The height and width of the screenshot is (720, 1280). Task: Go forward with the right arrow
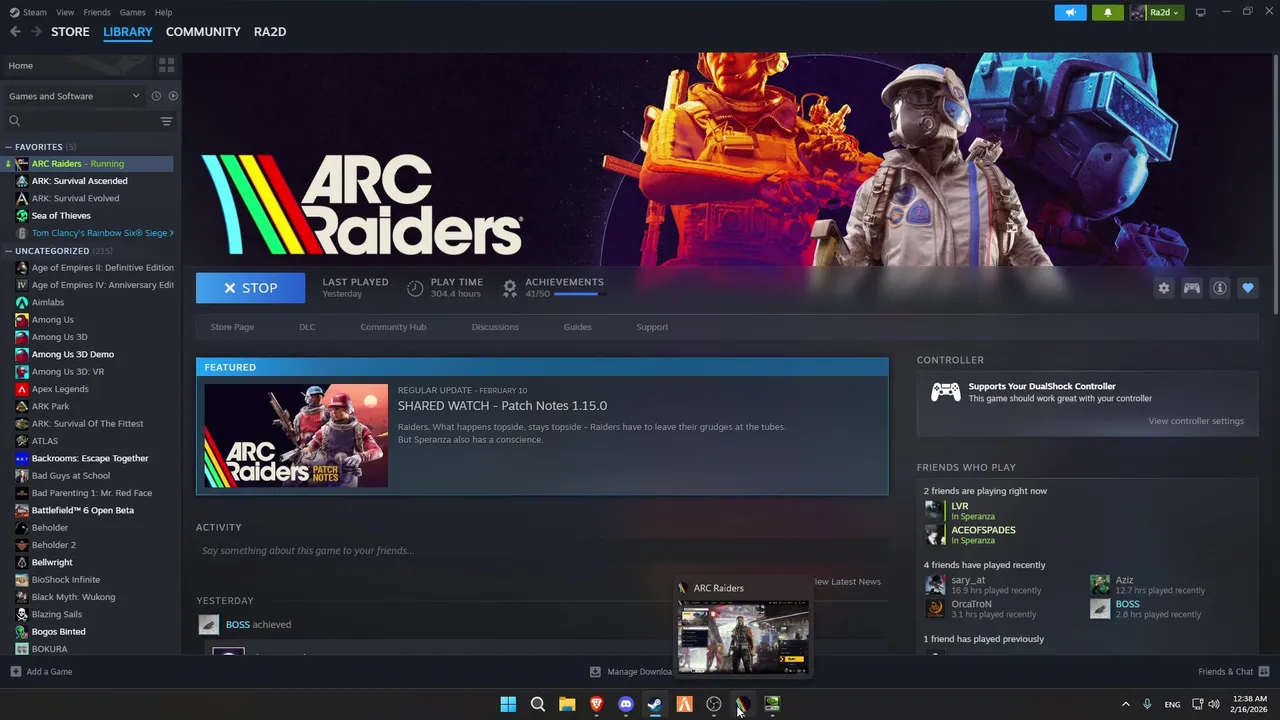36,32
